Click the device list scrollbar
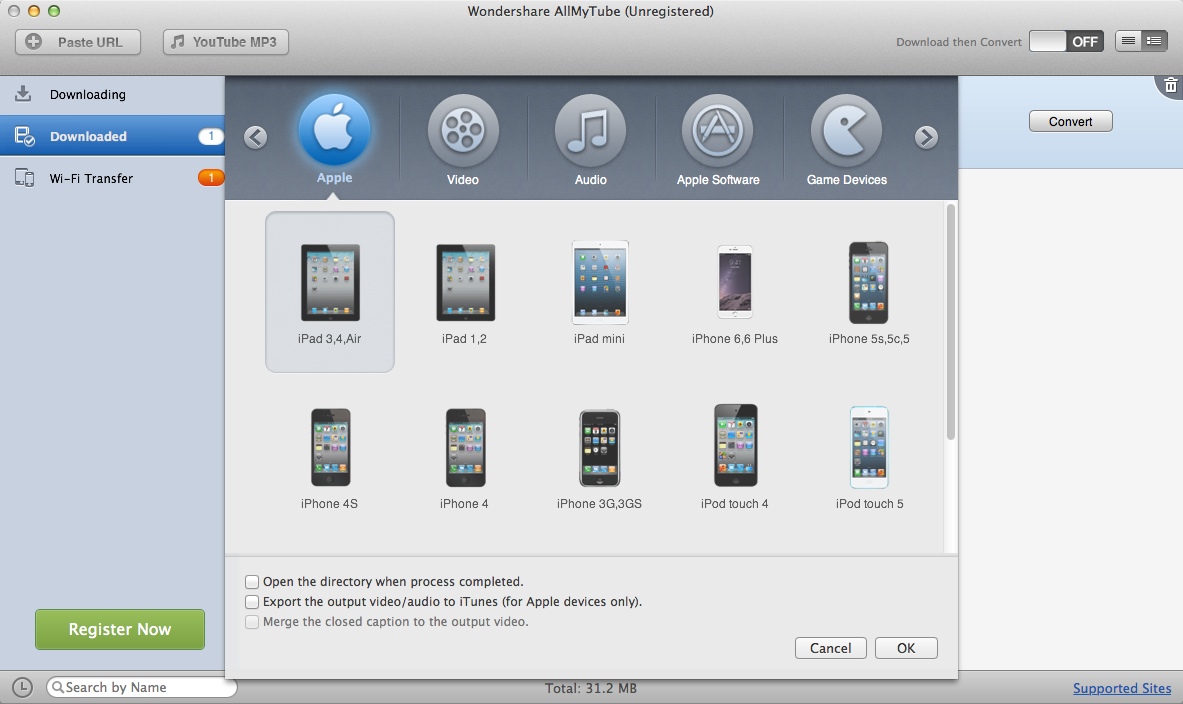This screenshot has width=1183, height=704. tap(951, 322)
